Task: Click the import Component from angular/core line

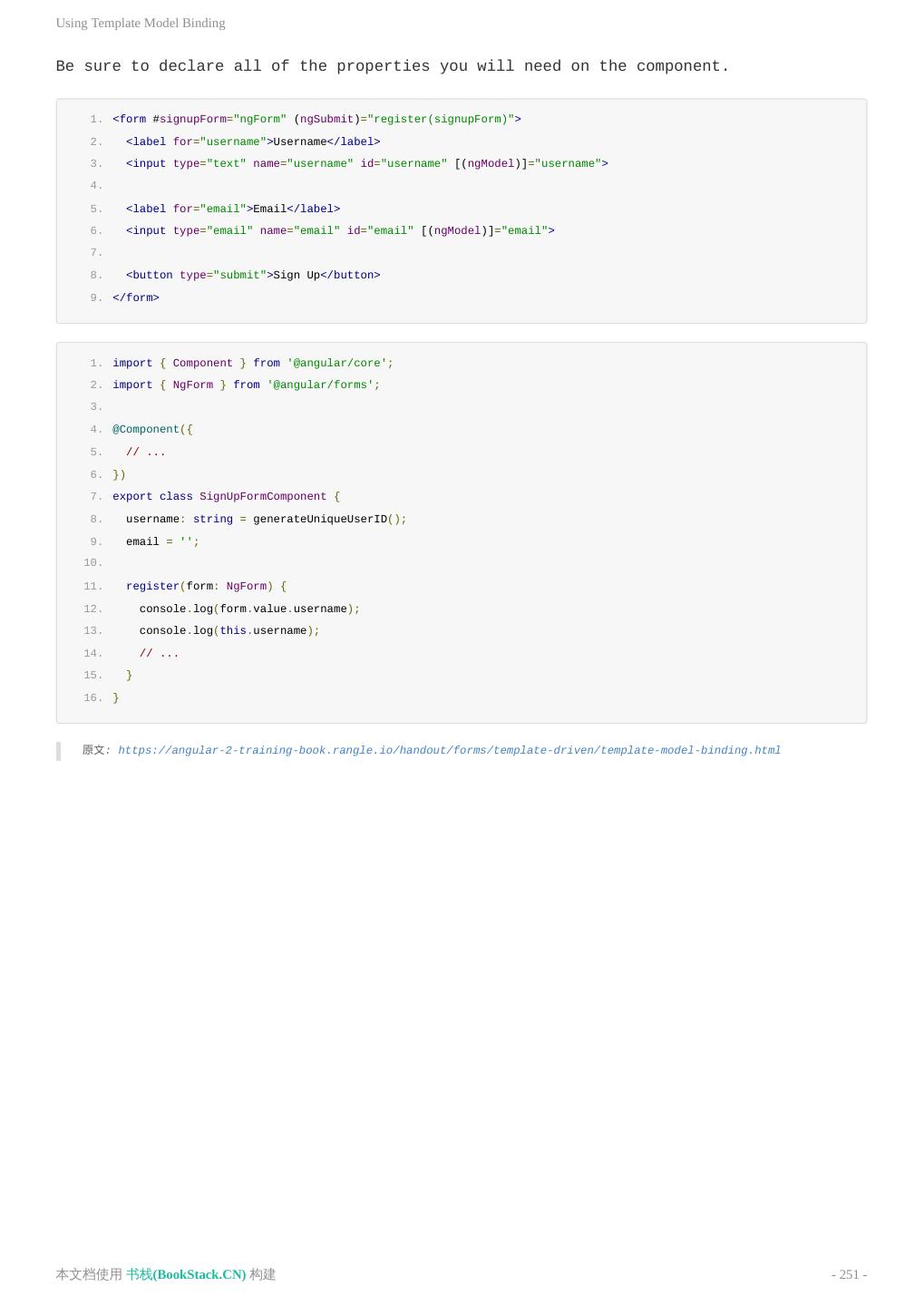Action: pos(253,364)
